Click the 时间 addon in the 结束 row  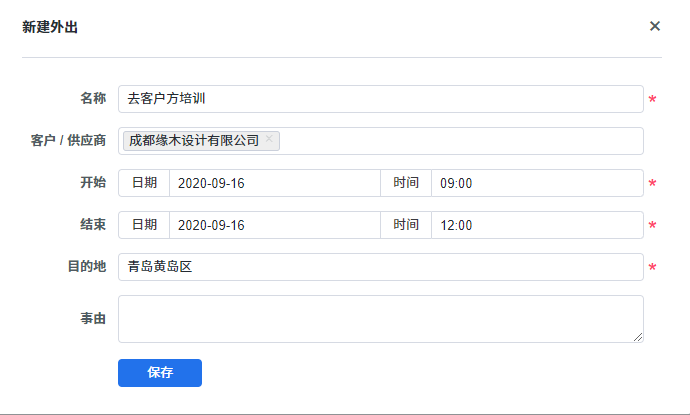pos(406,225)
